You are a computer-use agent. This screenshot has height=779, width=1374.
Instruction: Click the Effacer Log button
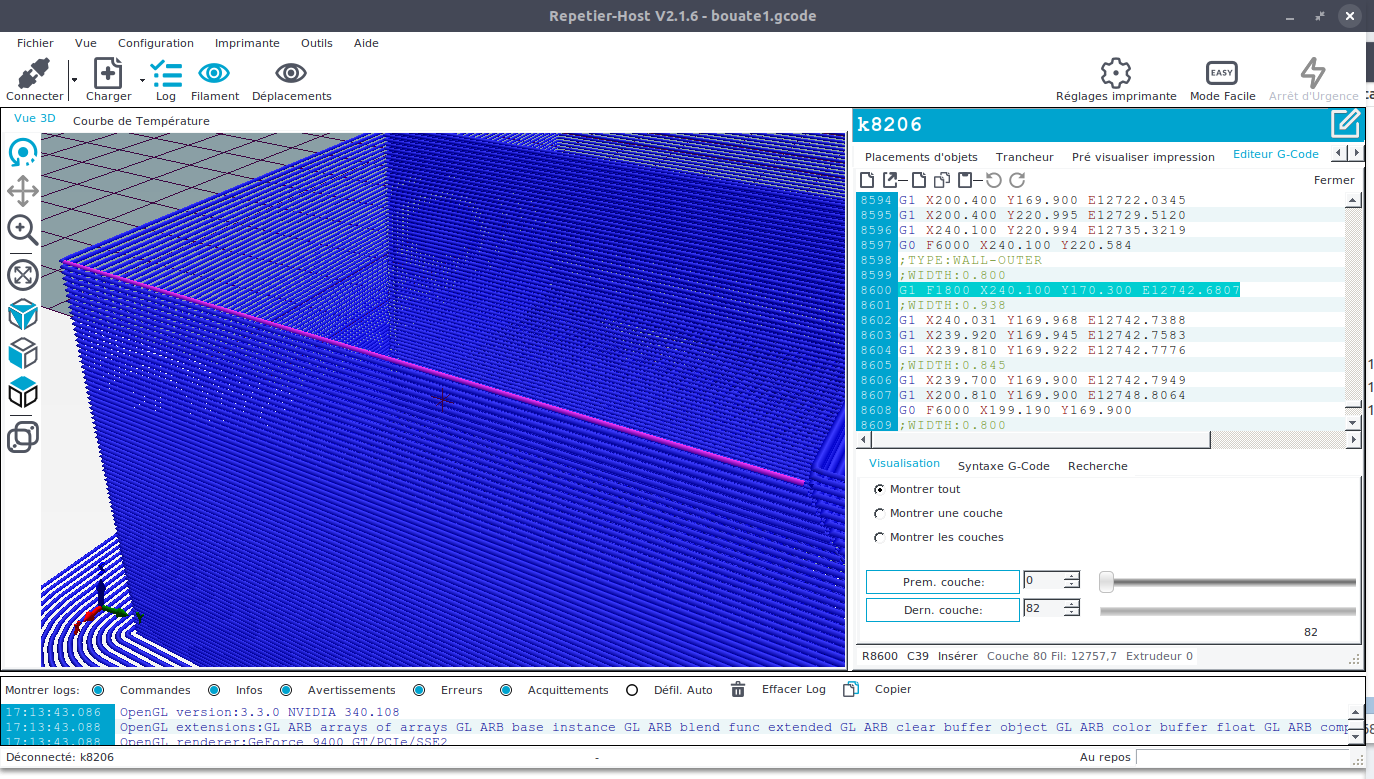pyautogui.click(x=794, y=689)
